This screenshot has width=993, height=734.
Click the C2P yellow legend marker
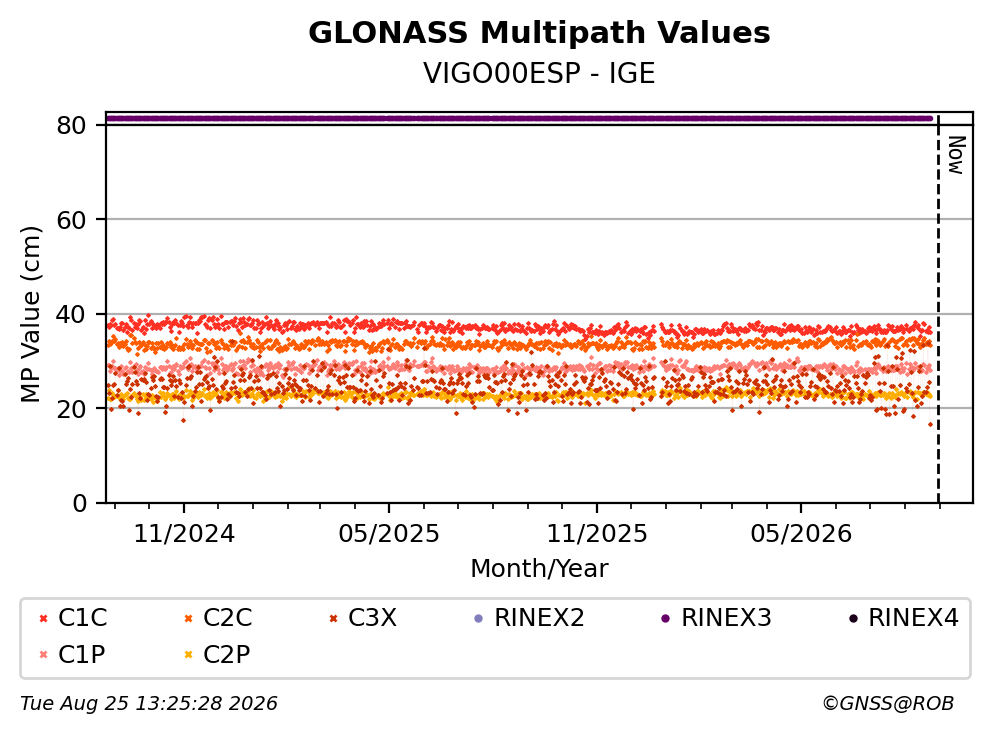click(x=188, y=655)
